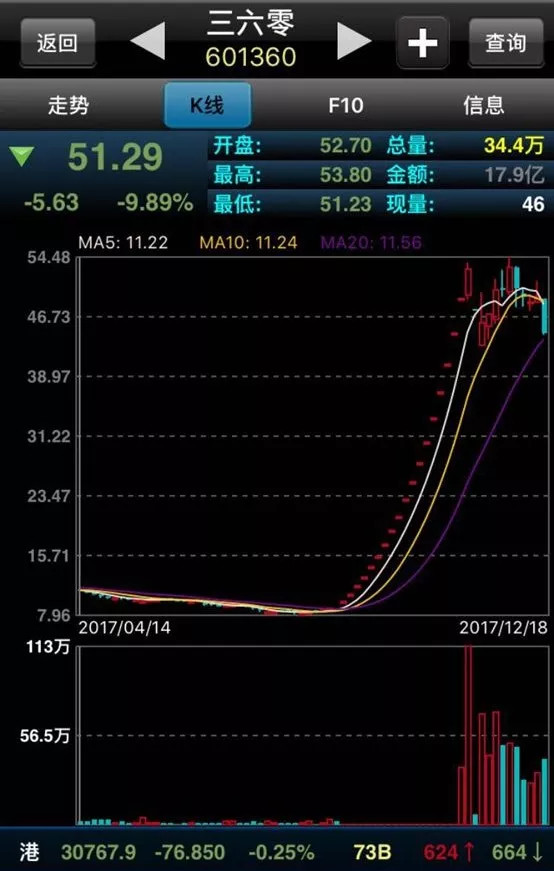Tap the 38.97 price axis label
The height and width of the screenshot is (871, 554).
click(x=49, y=376)
